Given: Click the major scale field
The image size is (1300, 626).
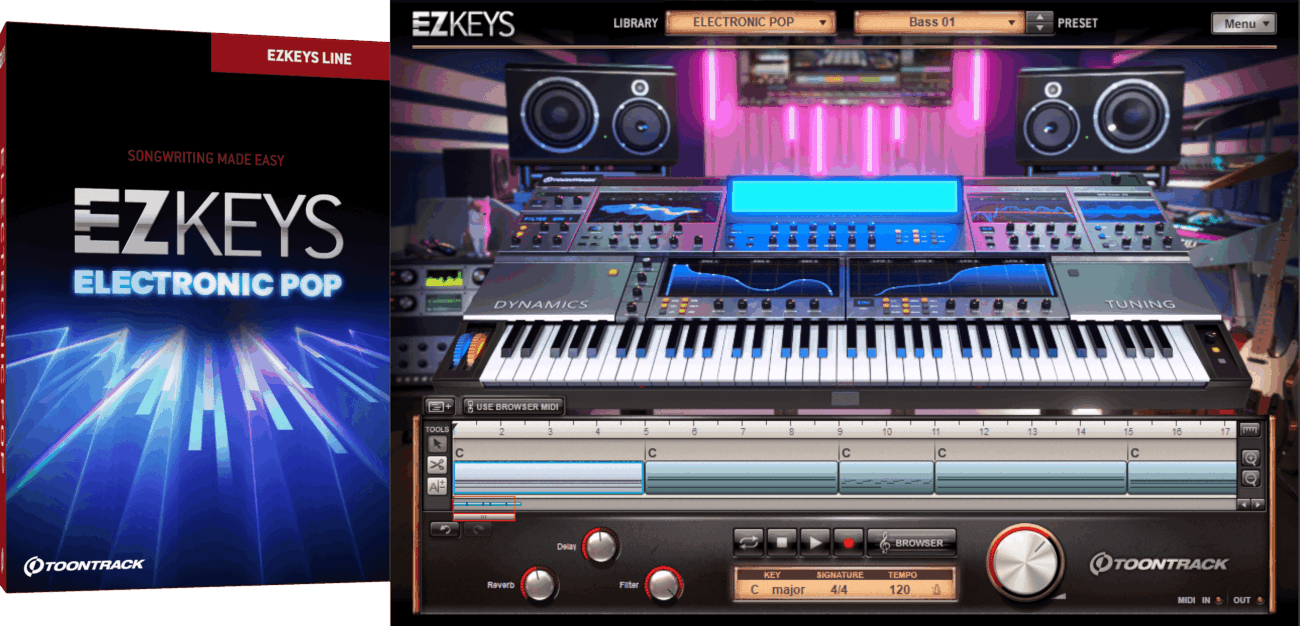Looking at the screenshot, I should click(x=788, y=590).
